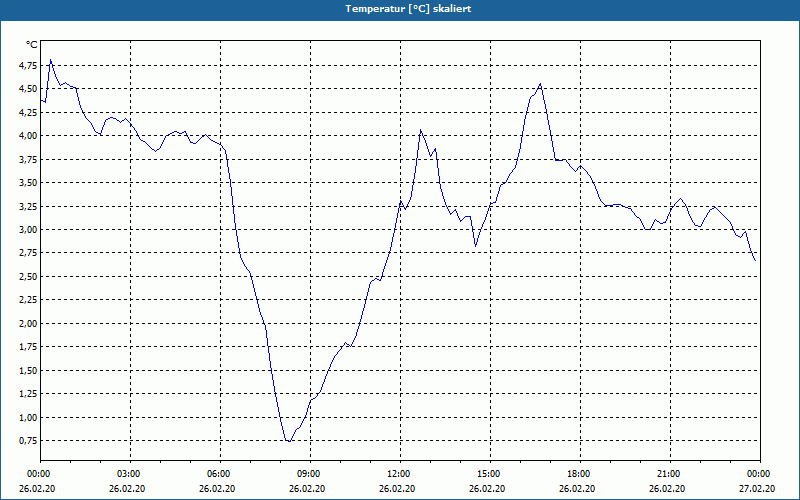Click the °C unit label on the y-axis
Image resolution: width=800 pixels, height=500 pixels.
coord(32,45)
